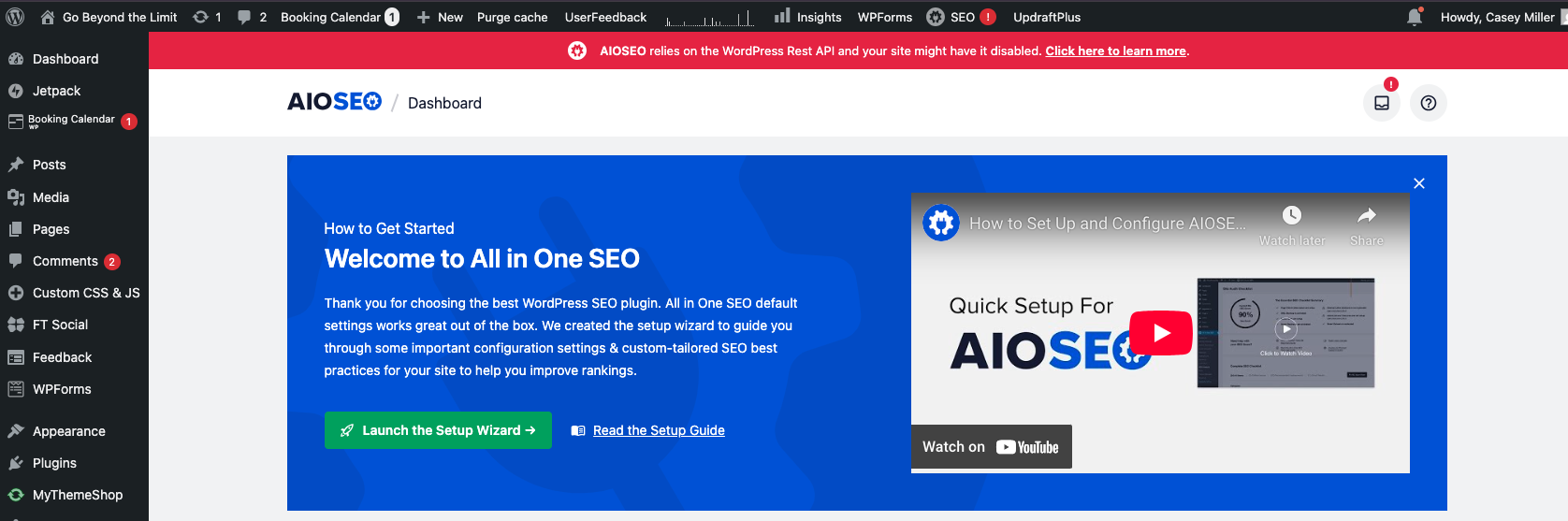Play the AIOSEO setup YouTube video

pos(1160,333)
